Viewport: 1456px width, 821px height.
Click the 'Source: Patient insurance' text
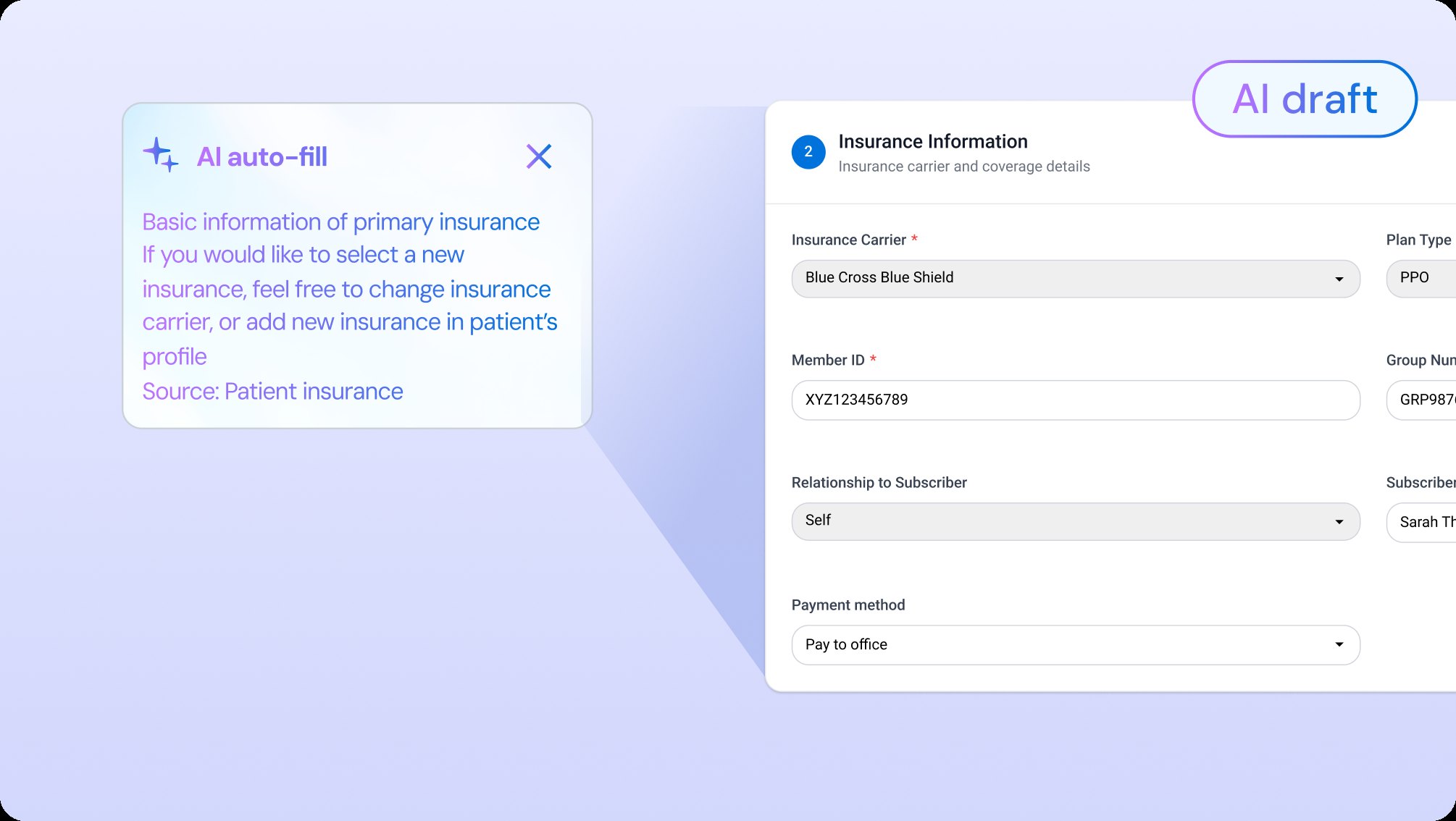(x=272, y=391)
